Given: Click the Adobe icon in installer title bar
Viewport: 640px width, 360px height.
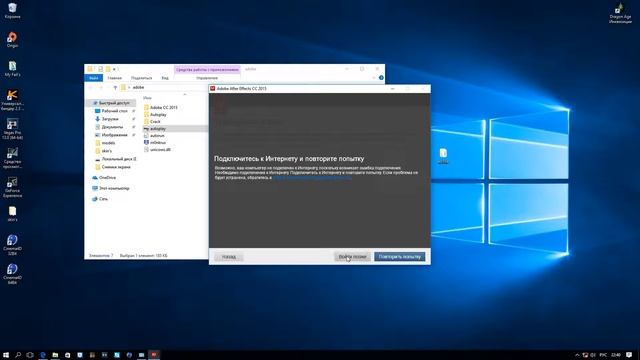Looking at the screenshot, I should [213, 89].
